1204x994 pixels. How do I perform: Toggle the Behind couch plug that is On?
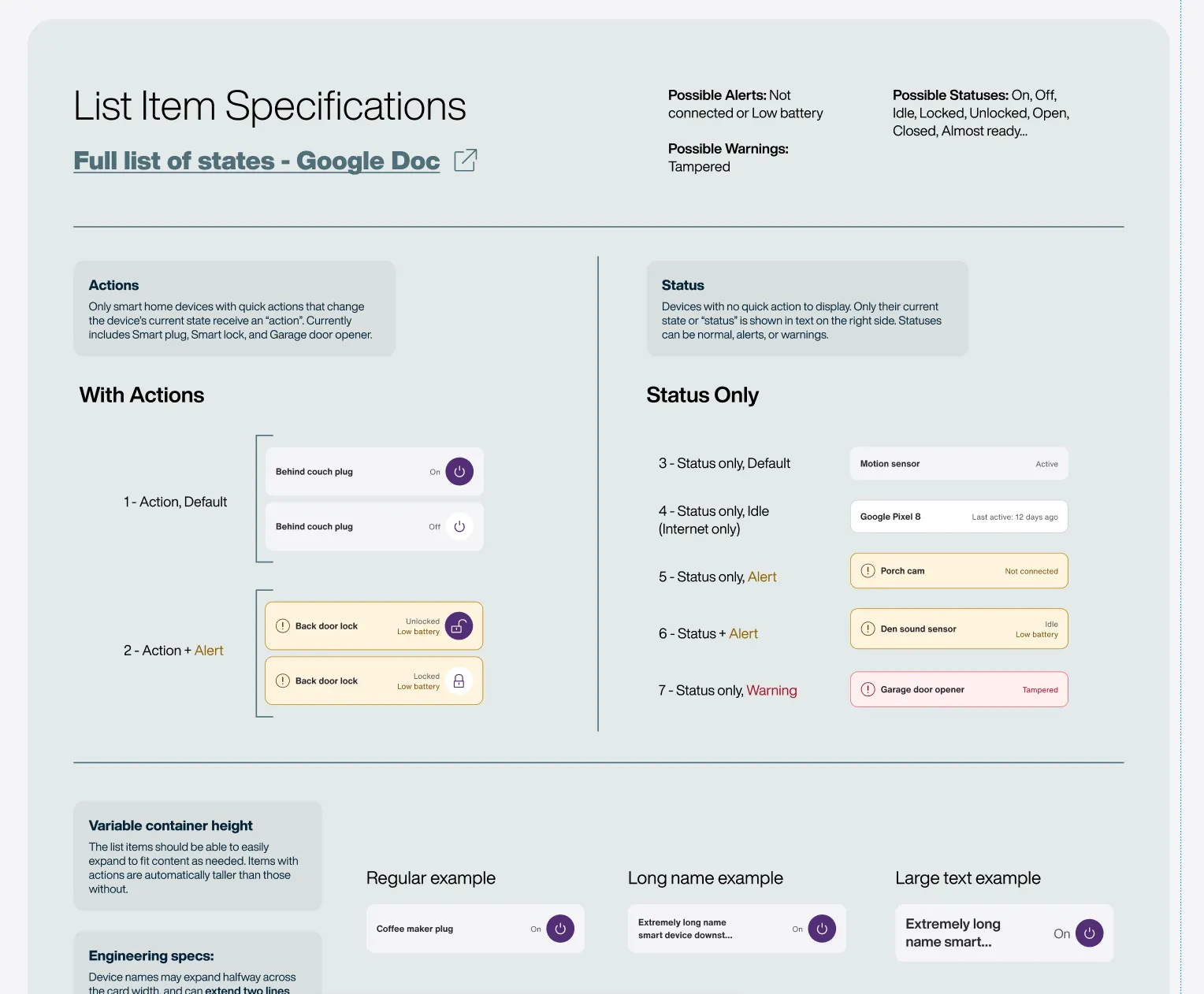pyautogui.click(x=459, y=471)
